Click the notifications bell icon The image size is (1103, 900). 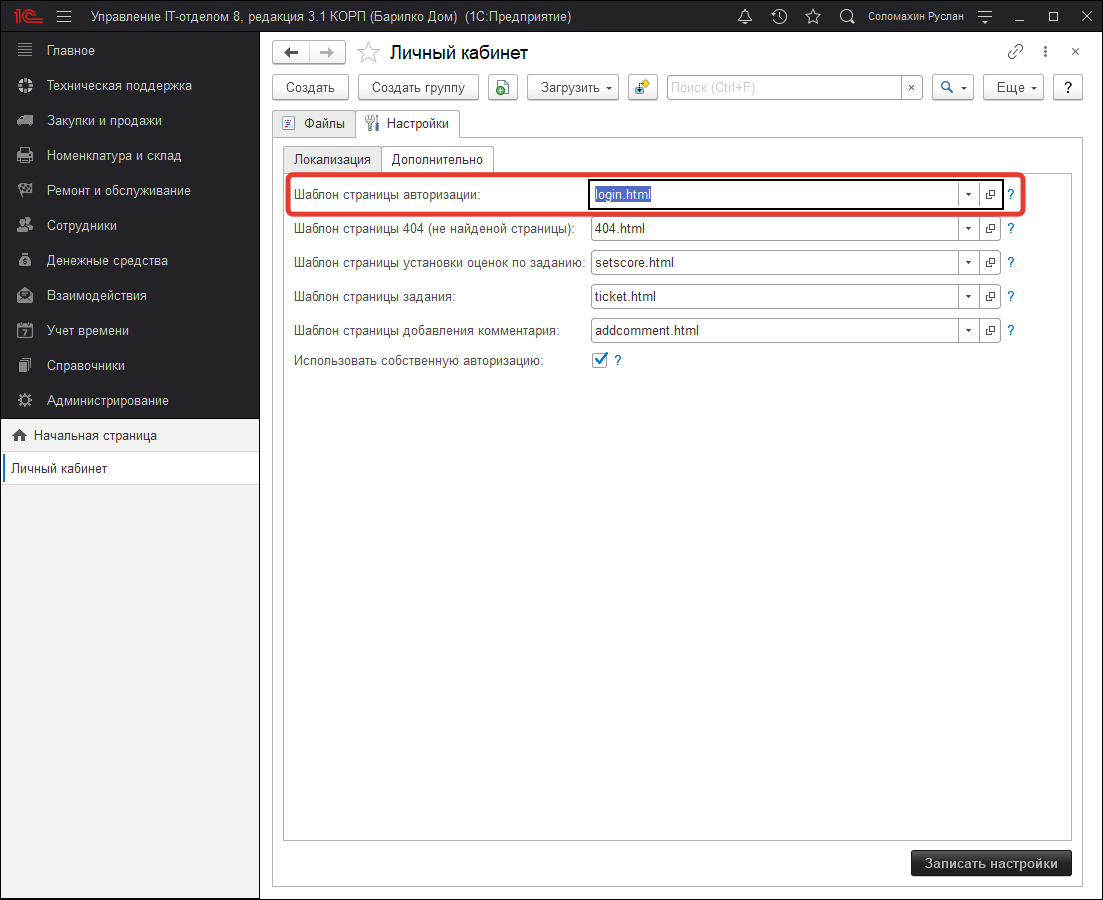tap(745, 17)
